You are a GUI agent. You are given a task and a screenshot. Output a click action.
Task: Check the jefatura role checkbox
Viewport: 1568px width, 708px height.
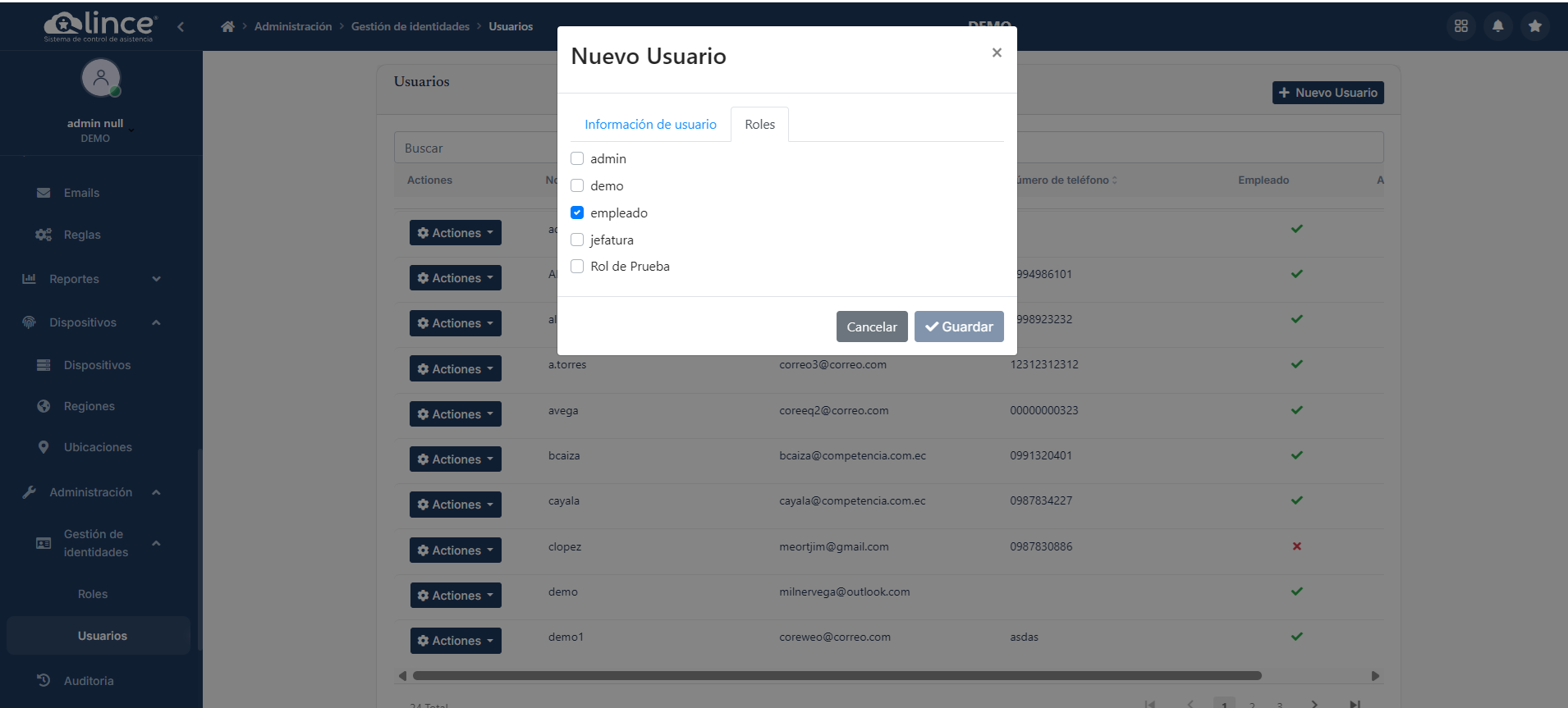pyautogui.click(x=577, y=240)
